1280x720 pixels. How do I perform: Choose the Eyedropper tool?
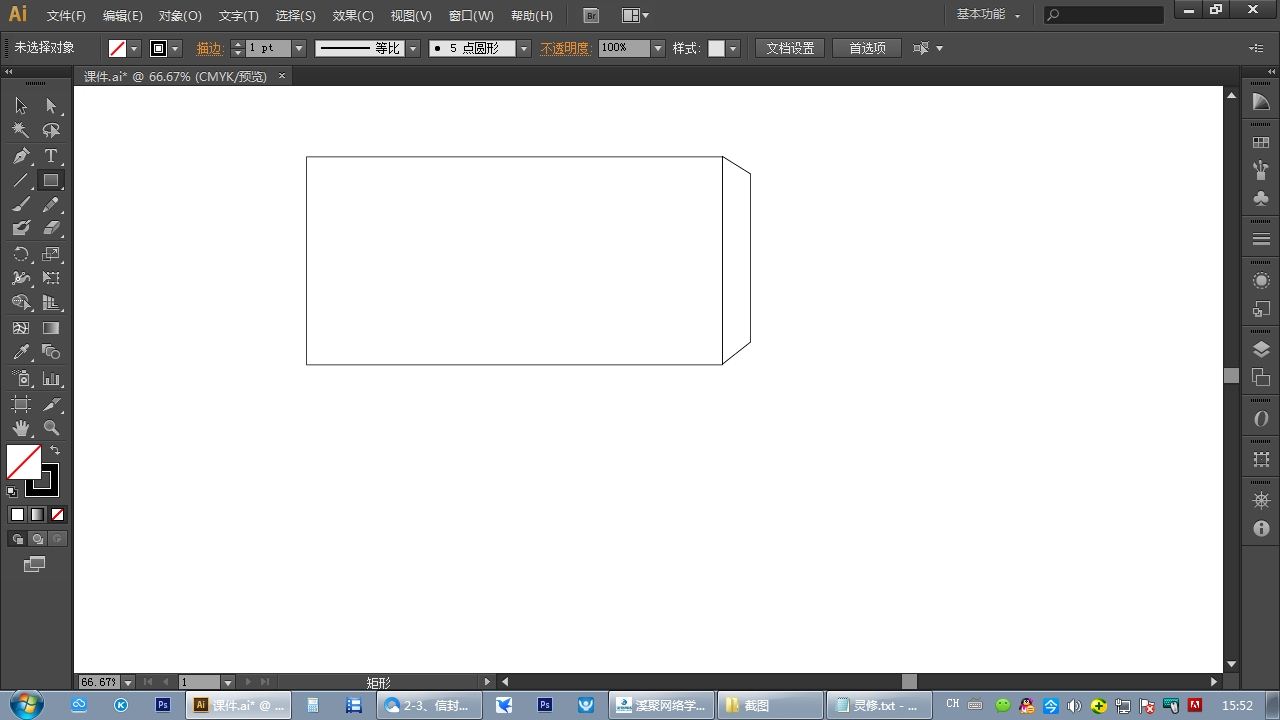coord(21,353)
